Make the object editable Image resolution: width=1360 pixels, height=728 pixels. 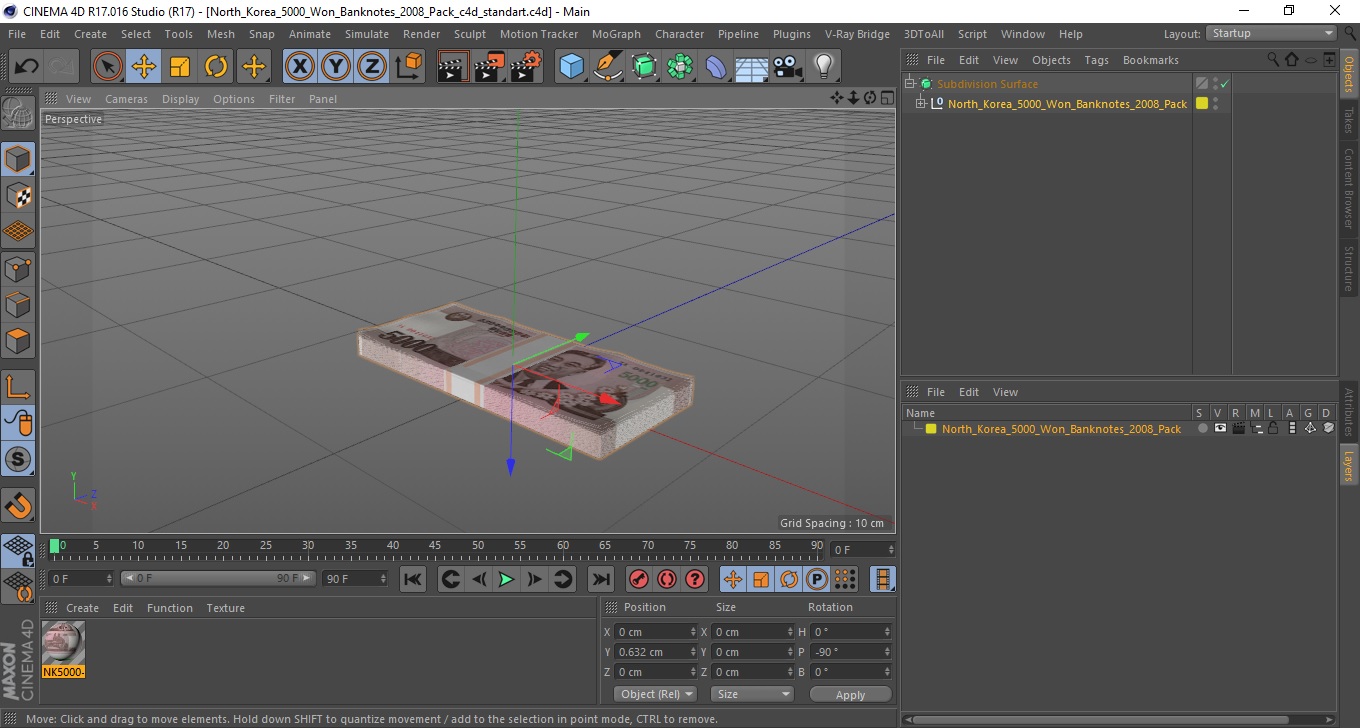pyautogui.click(x=18, y=113)
